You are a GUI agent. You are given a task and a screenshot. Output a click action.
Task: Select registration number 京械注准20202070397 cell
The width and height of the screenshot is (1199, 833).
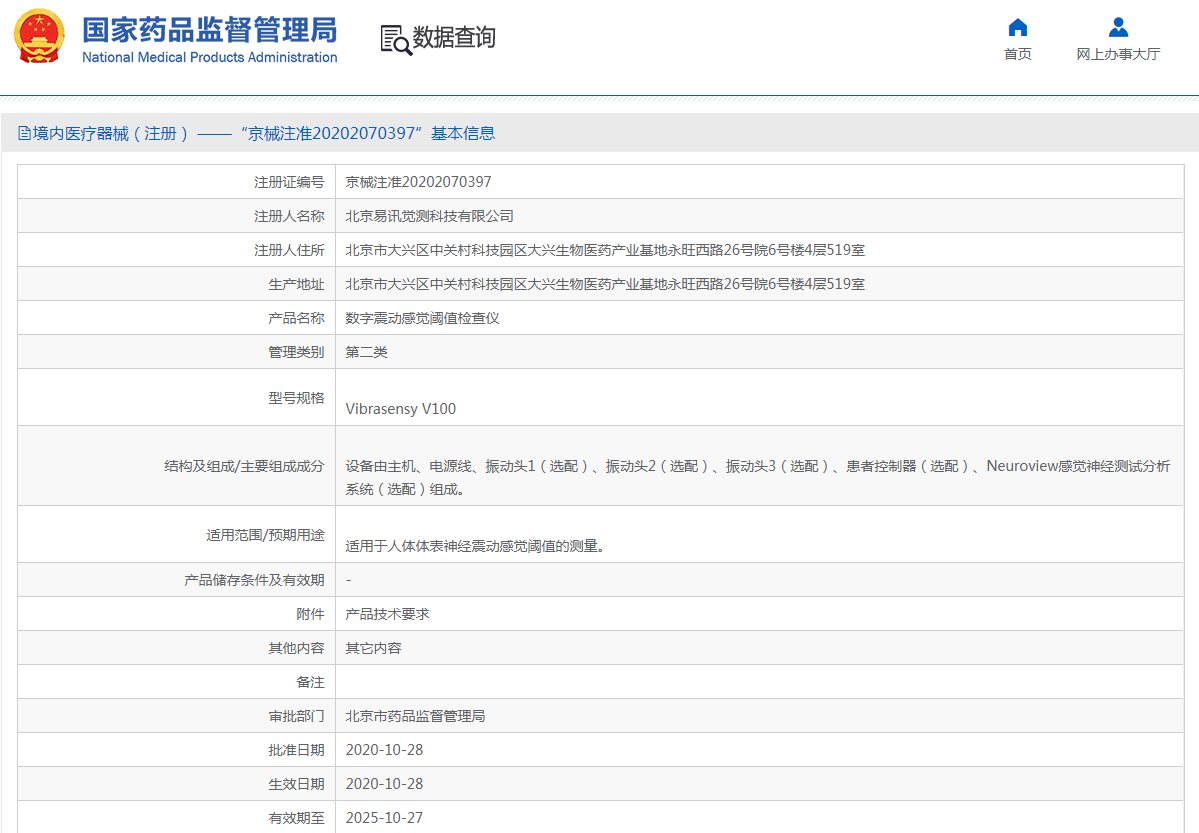[418, 182]
